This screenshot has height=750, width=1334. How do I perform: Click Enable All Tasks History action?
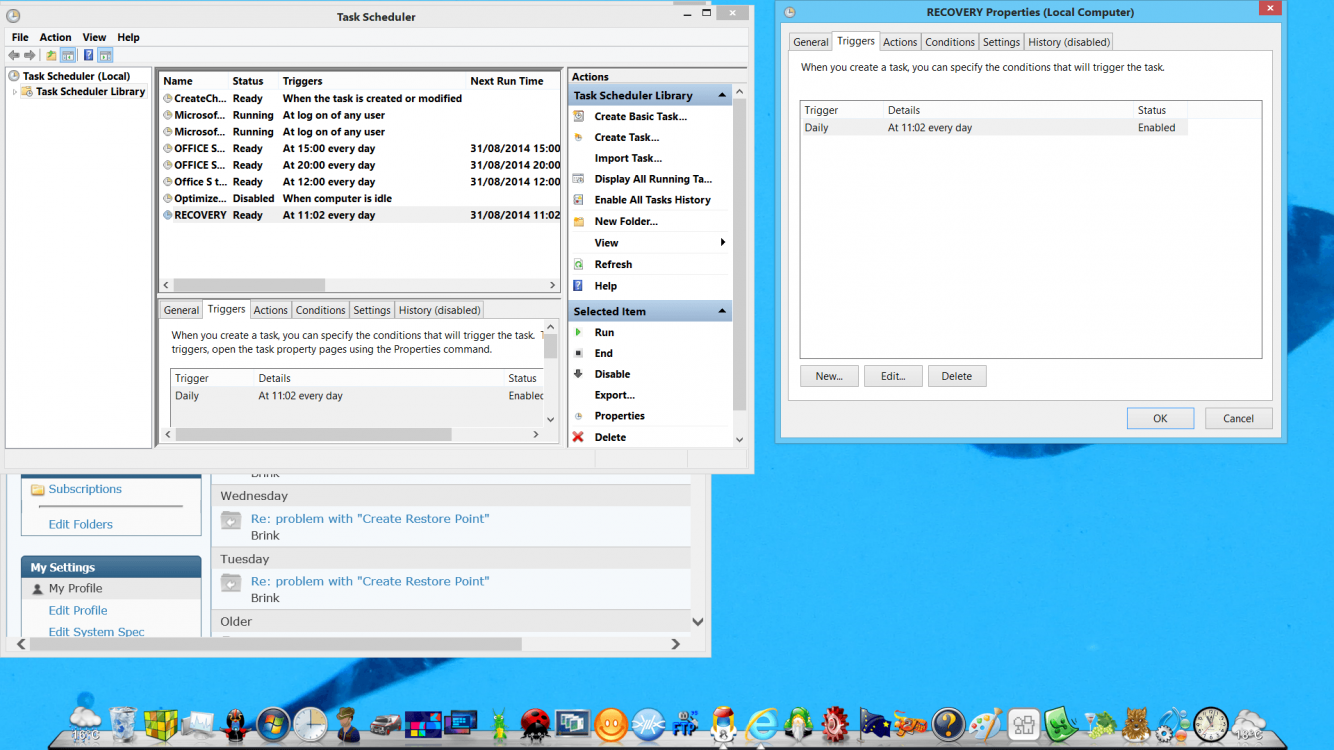click(x=652, y=200)
